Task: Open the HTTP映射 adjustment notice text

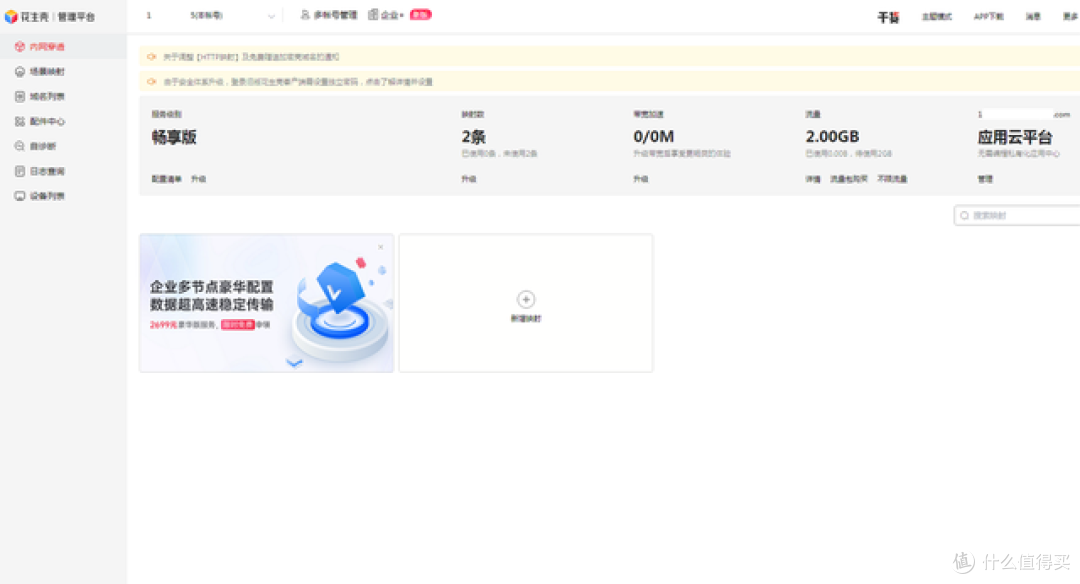Action: (251, 57)
